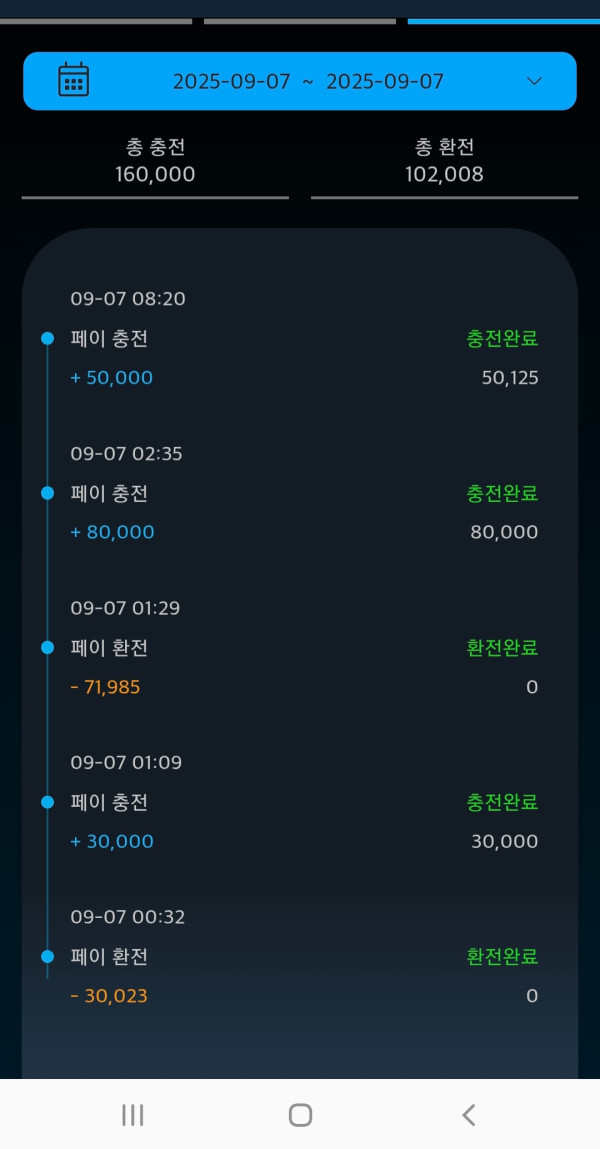
Task: Tap the Android home button icon
Action: click(x=300, y=1115)
